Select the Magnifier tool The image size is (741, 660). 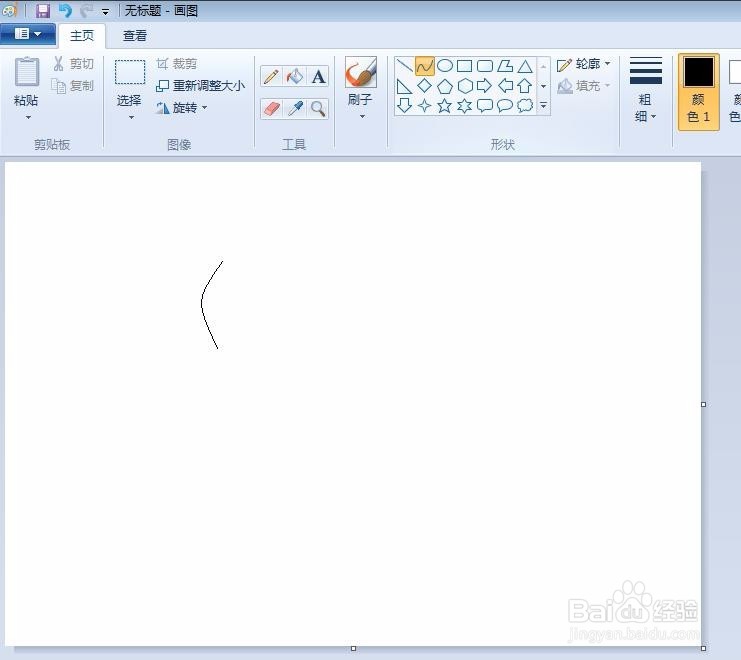(319, 109)
